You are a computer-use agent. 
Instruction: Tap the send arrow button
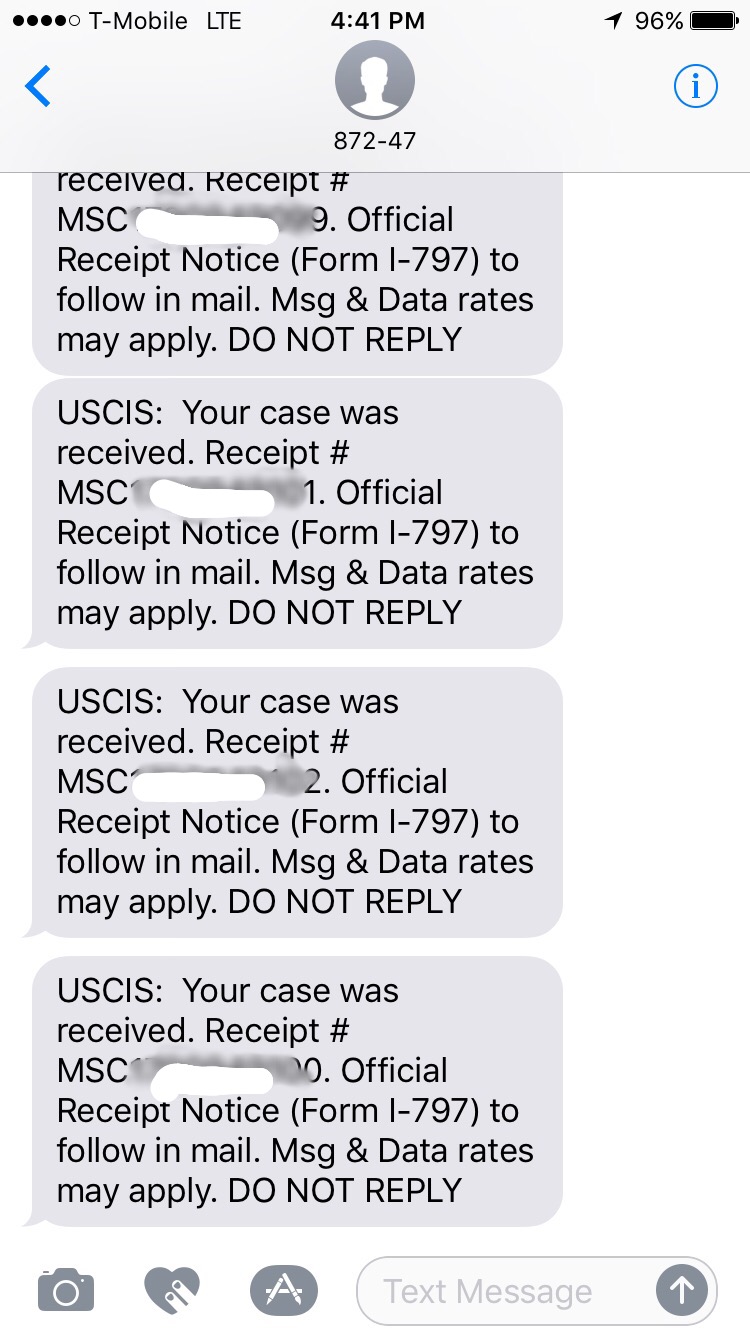point(681,1291)
